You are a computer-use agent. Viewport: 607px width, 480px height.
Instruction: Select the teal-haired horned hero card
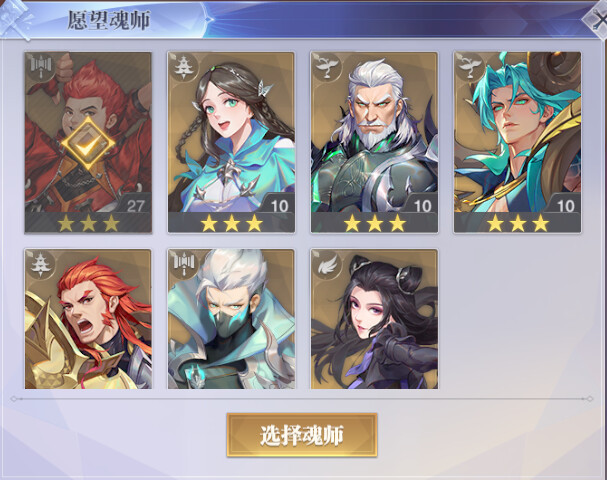(x=518, y=142)
